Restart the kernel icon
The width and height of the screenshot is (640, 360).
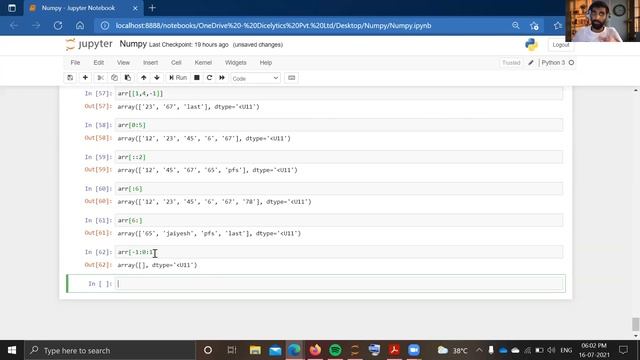tap(209, 78)
